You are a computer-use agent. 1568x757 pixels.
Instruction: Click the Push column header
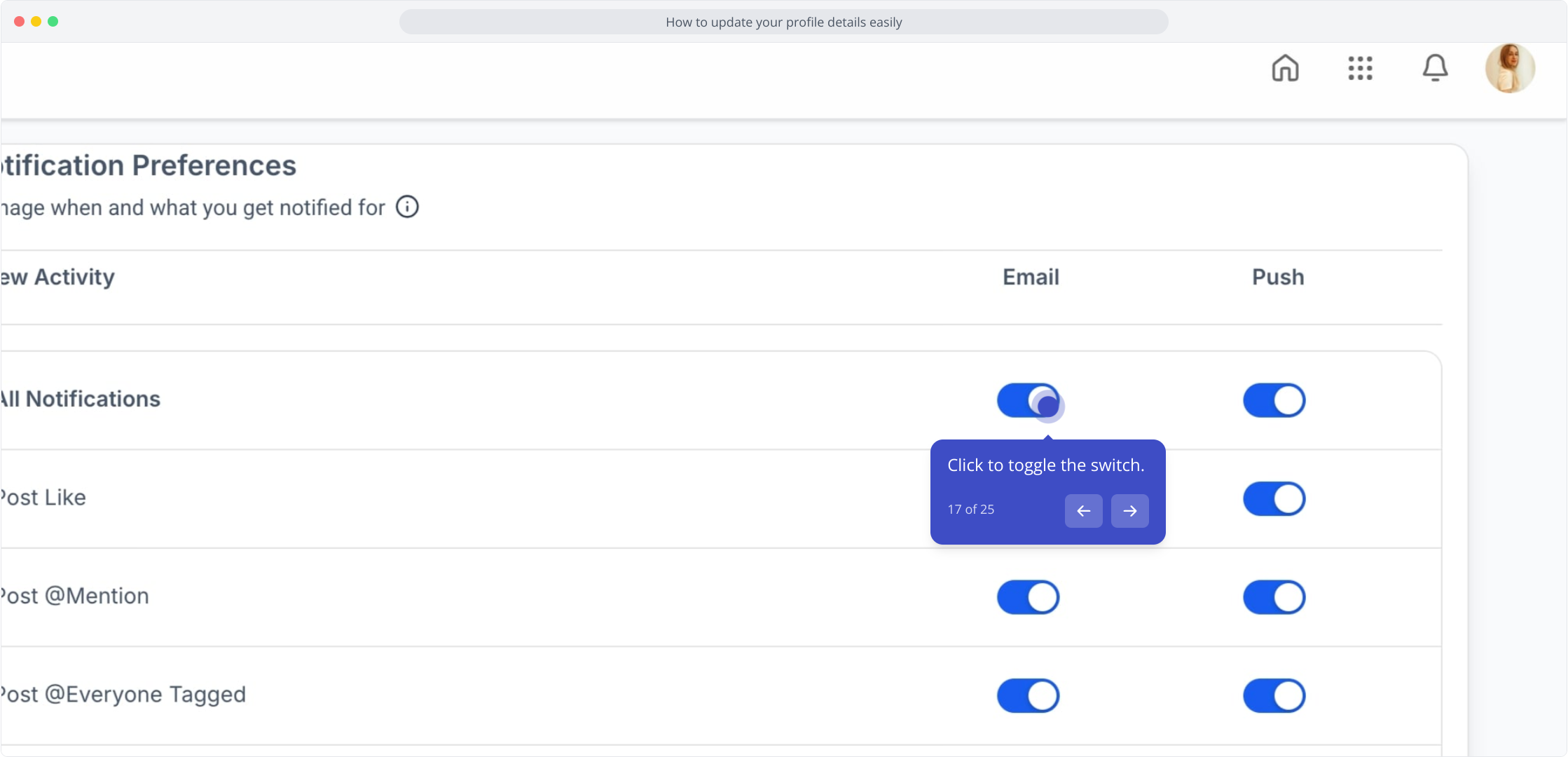(x=1278, y=277)
